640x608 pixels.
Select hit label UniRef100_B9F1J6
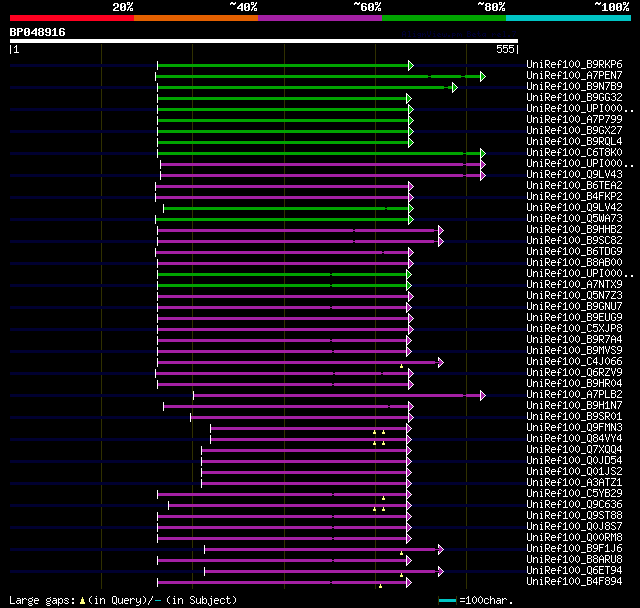pos(574,549)
